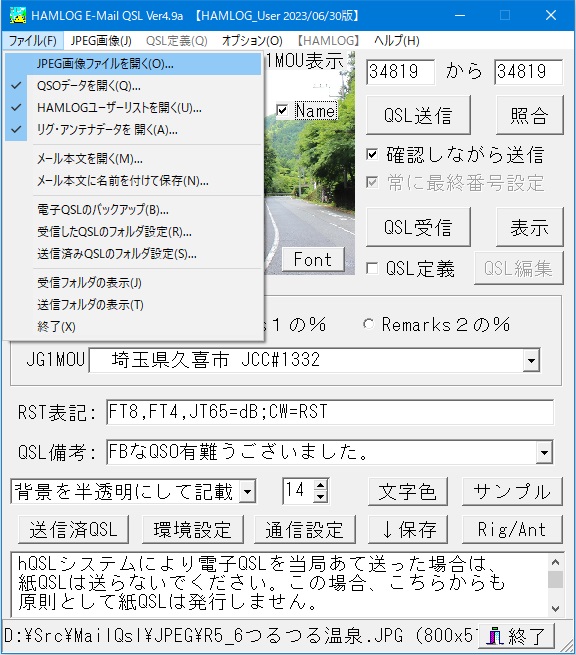
Task: Open 環境設定 settings button
Action: [192, 530]
